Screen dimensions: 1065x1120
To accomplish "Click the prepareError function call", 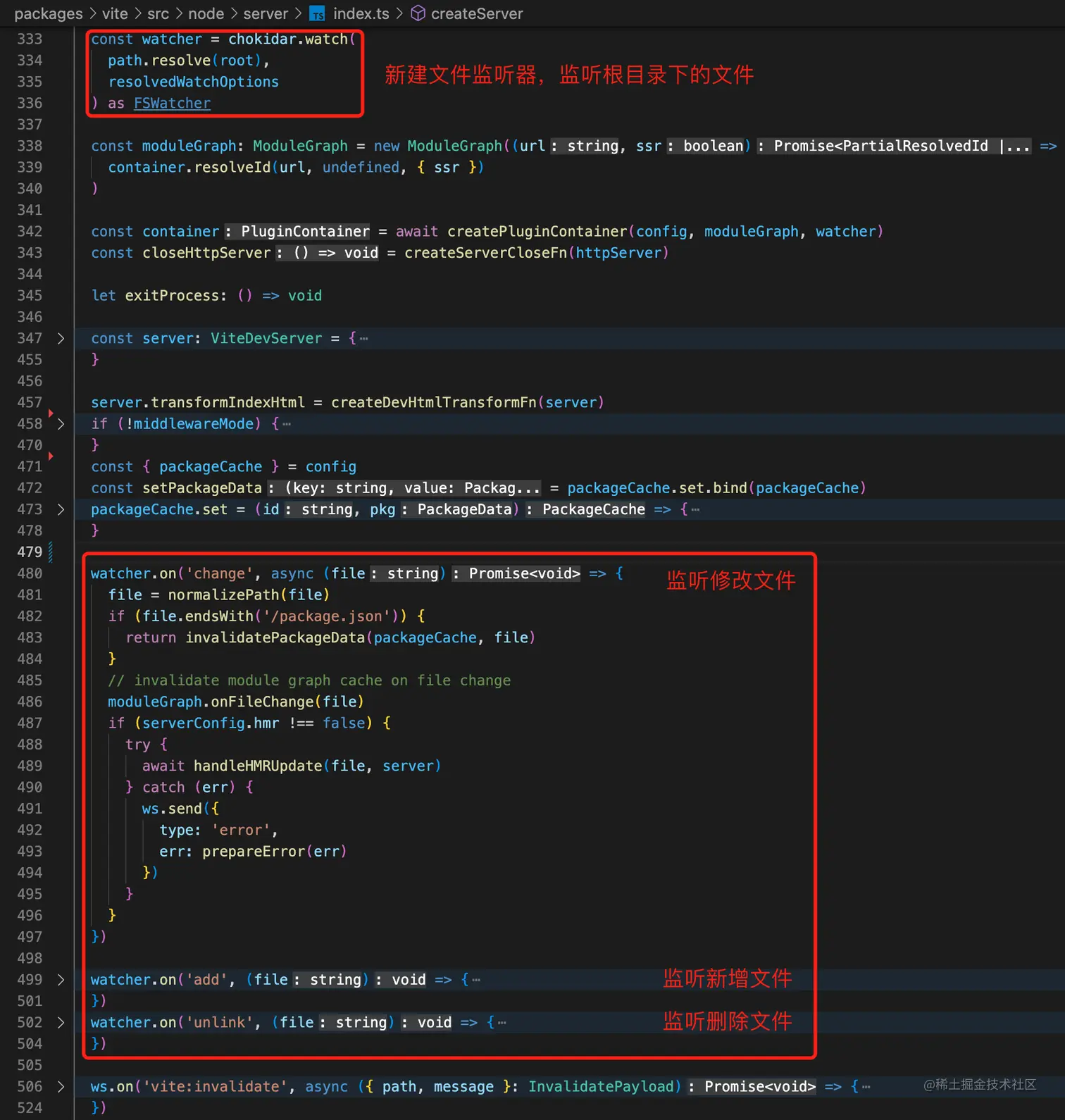I will pos(254,852).
